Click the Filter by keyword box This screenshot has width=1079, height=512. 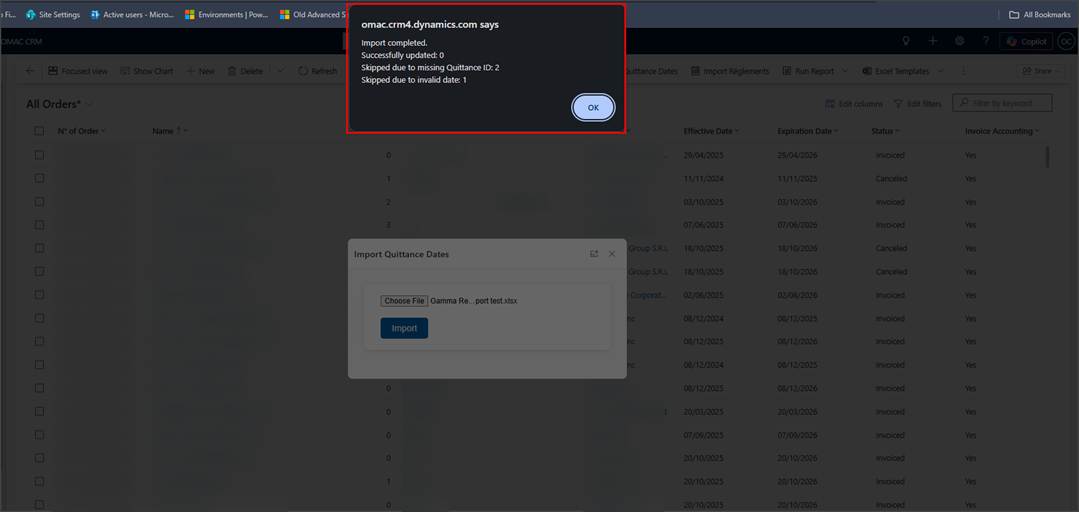coord(1003,103)
